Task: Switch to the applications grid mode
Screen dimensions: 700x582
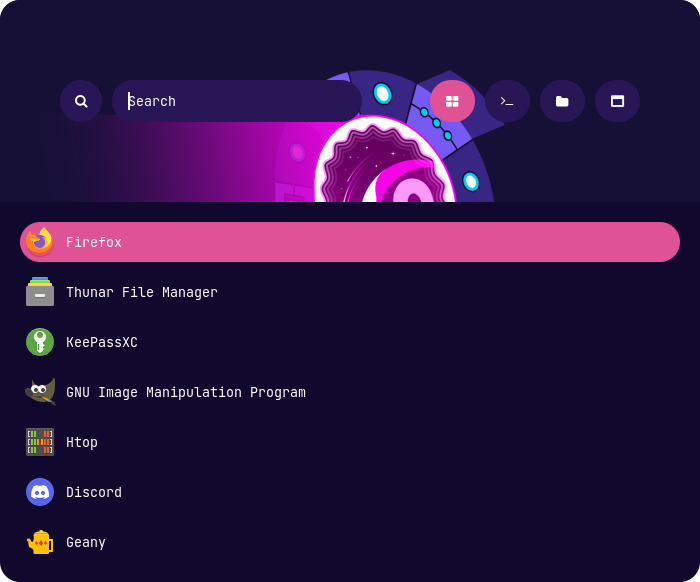Action: point(452,101)
